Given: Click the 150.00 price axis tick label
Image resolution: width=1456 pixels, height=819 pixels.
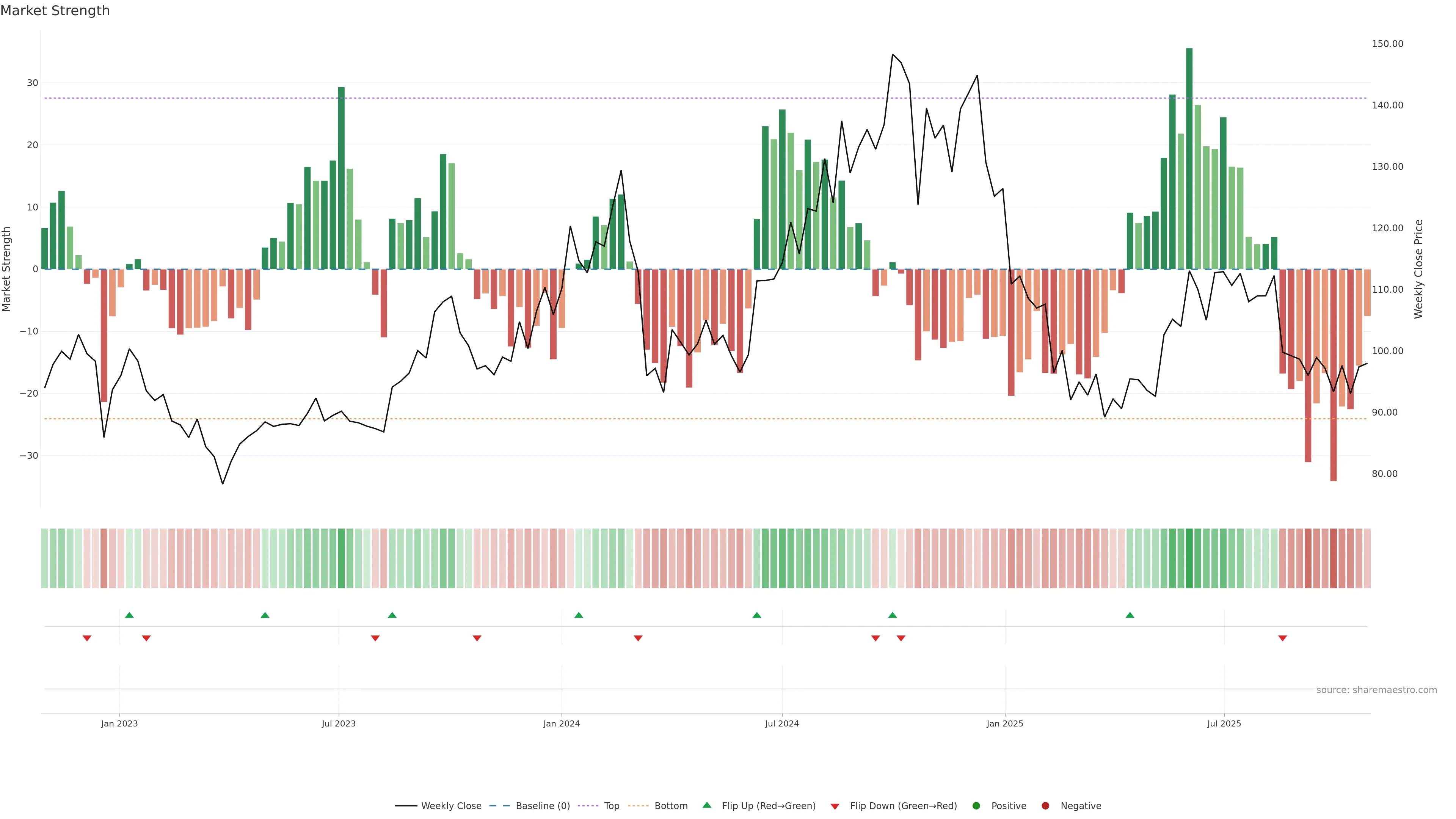Looking at the screenshot, I should point(1387,44).
